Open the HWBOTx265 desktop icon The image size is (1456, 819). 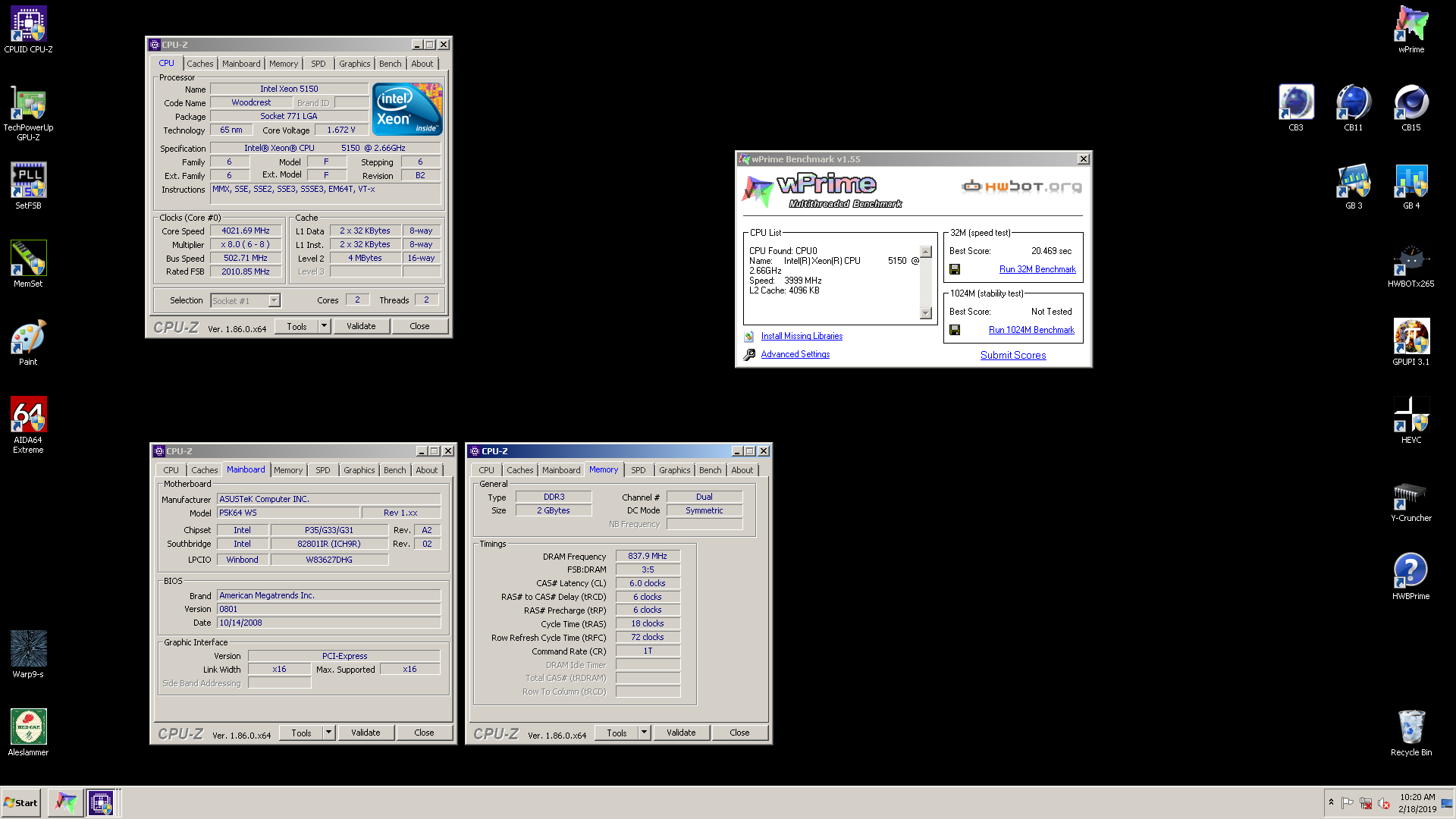click(1411, 264)
